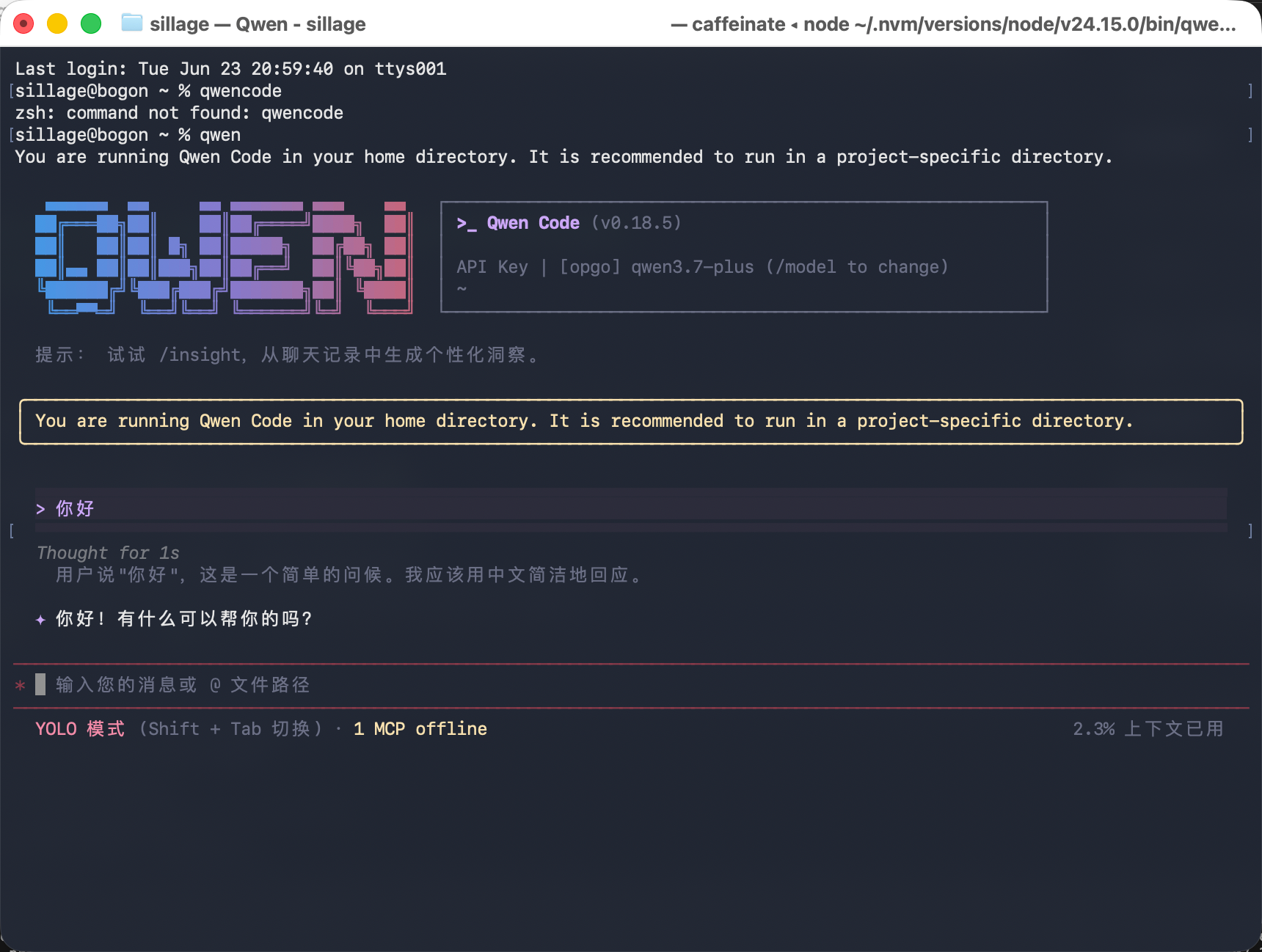
Task: Click the '2.3% 上下文已用' context indicator
Action: (1148, 729)
